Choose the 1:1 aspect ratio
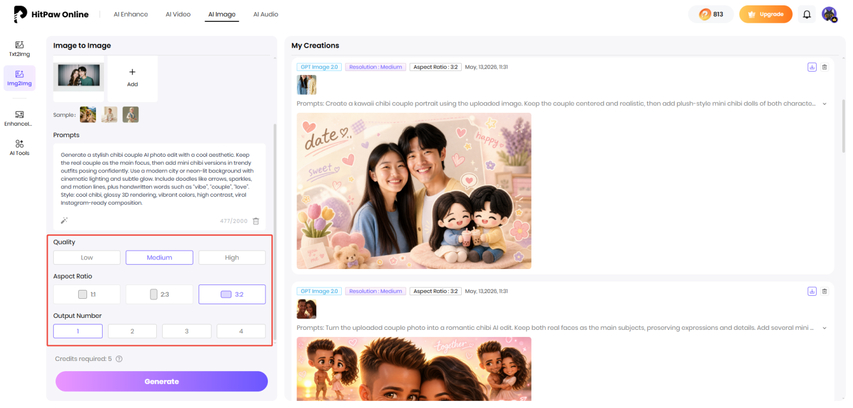Screen dimensions: 853x408 click(87, 294)
